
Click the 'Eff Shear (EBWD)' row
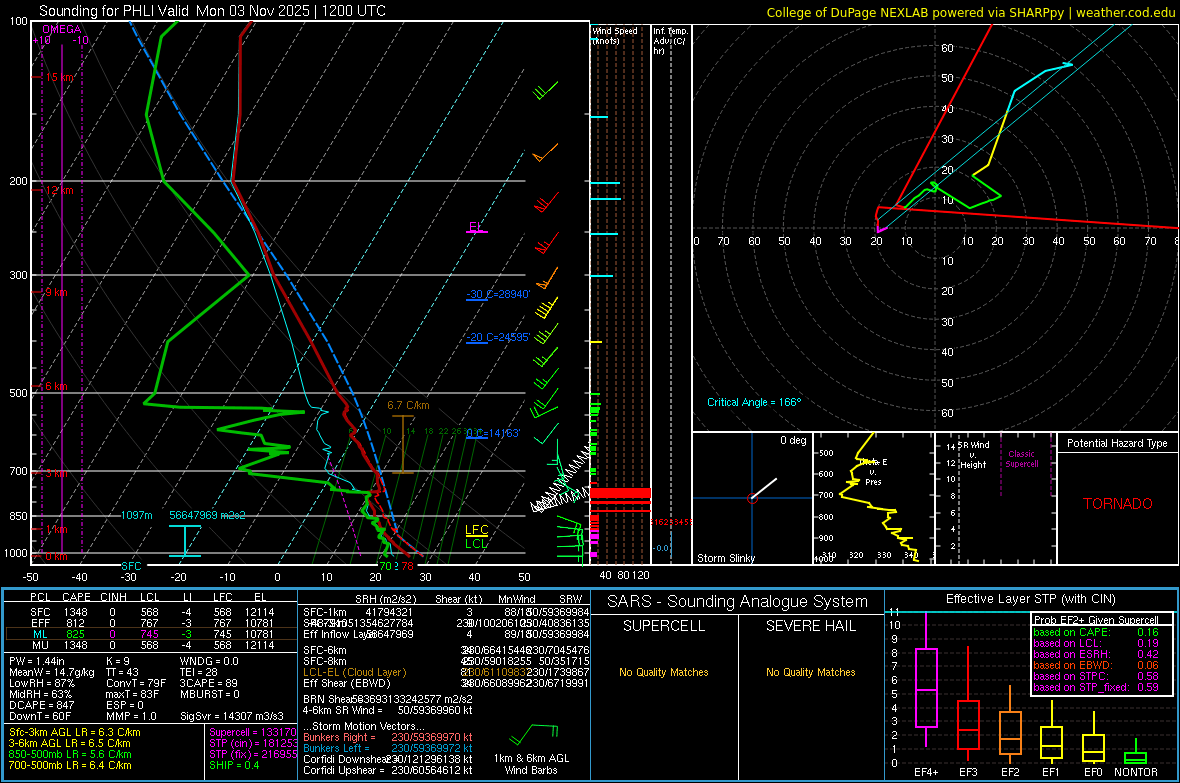point(446,684)
